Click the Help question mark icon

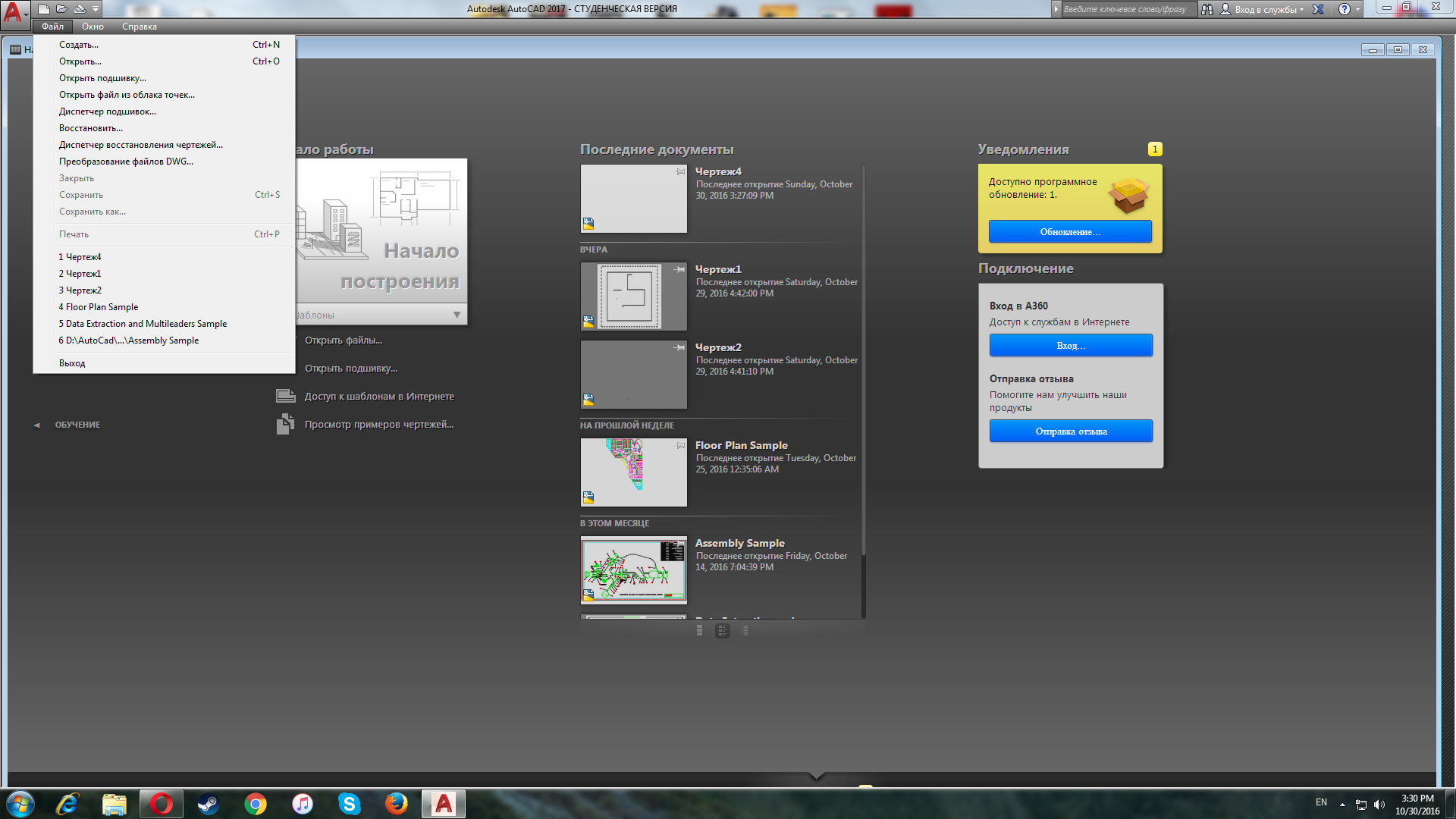point(1345,9)
